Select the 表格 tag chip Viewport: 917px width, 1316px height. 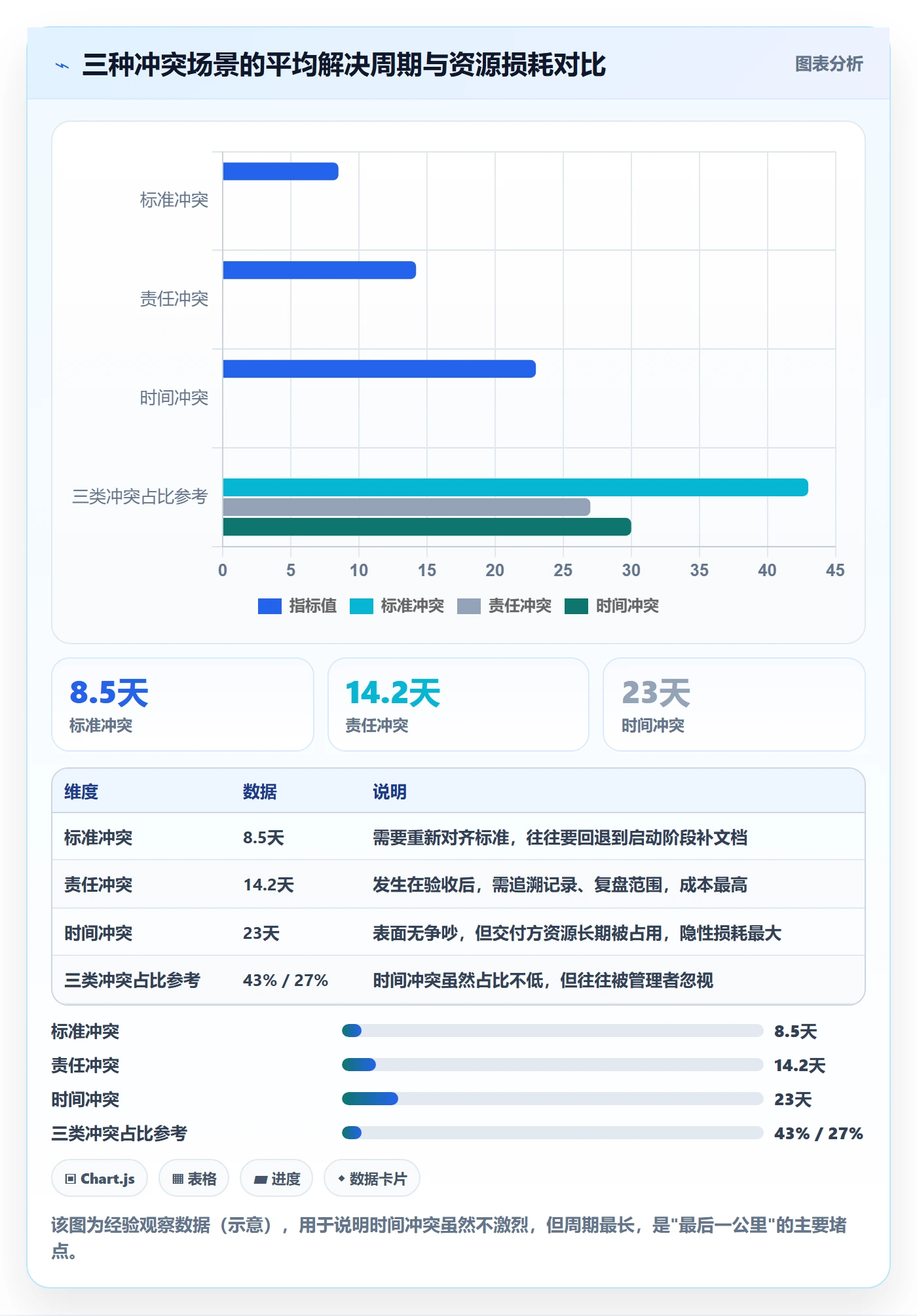[194, 1179]
